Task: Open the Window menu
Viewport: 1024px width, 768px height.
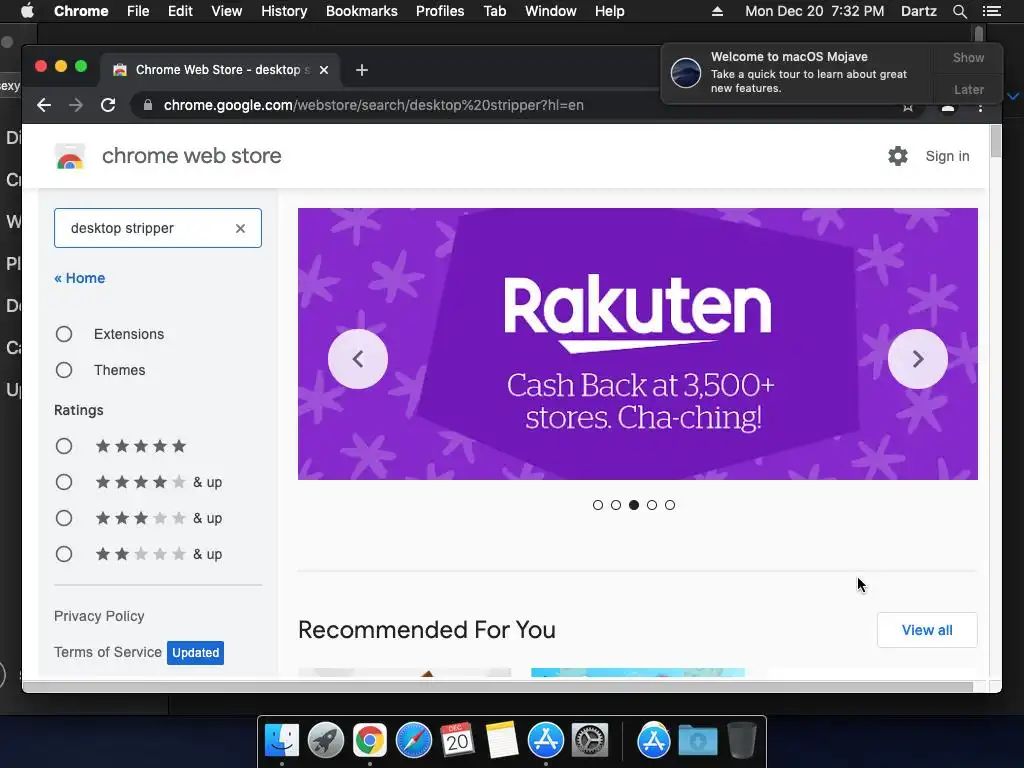Action: 551,11
